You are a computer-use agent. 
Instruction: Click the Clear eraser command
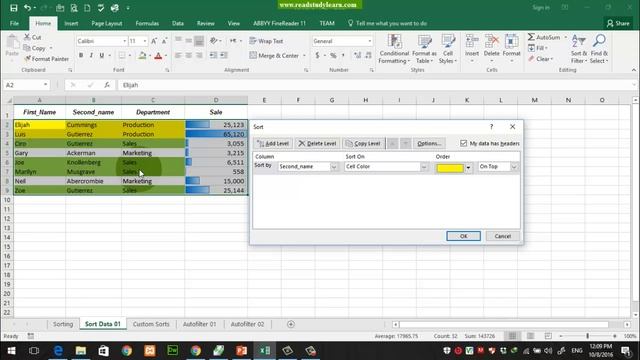pos(540,59)
